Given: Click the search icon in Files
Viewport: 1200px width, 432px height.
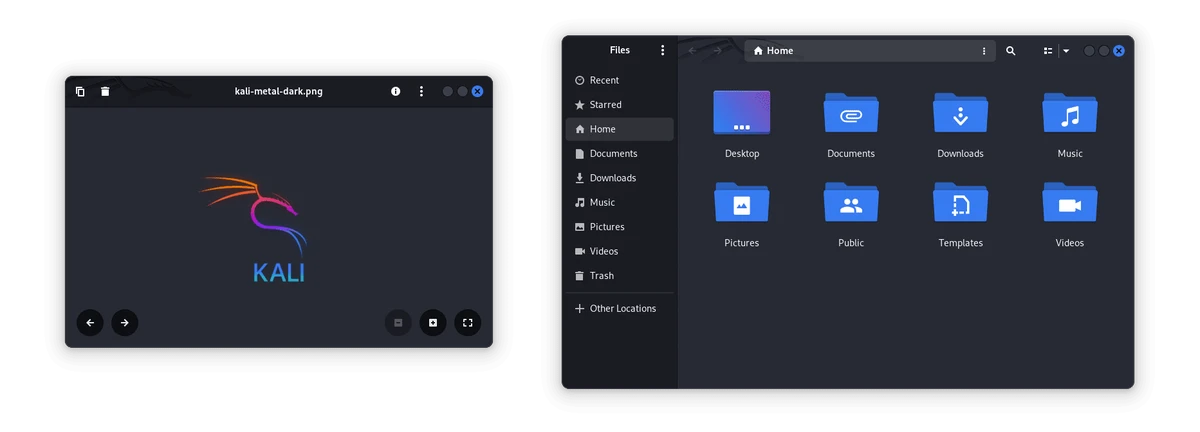Looking at the screenshot, I should point(1011,50).
